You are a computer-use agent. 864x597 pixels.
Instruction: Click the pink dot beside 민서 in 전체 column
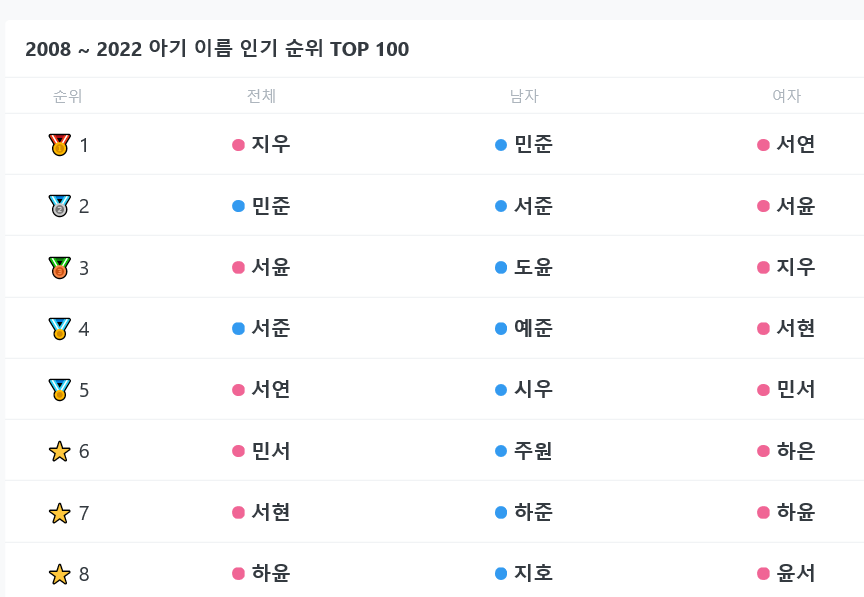238,451
